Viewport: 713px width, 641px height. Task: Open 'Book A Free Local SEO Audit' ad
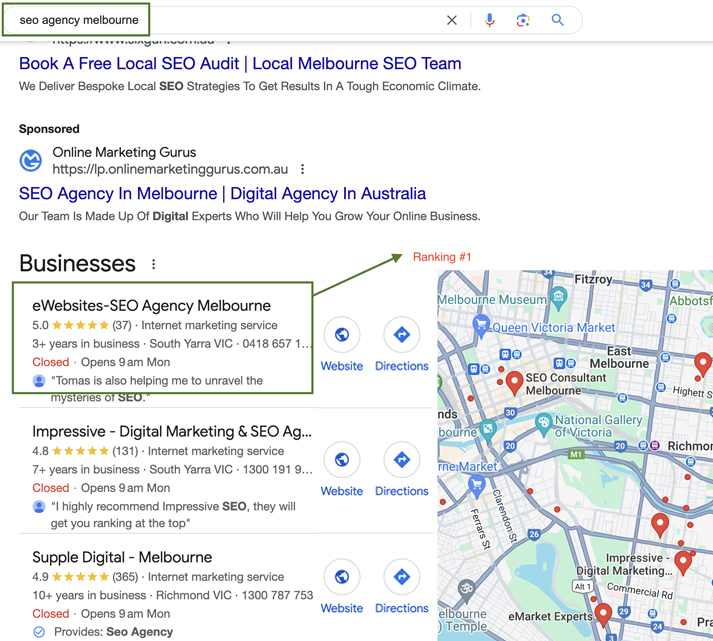240,64
